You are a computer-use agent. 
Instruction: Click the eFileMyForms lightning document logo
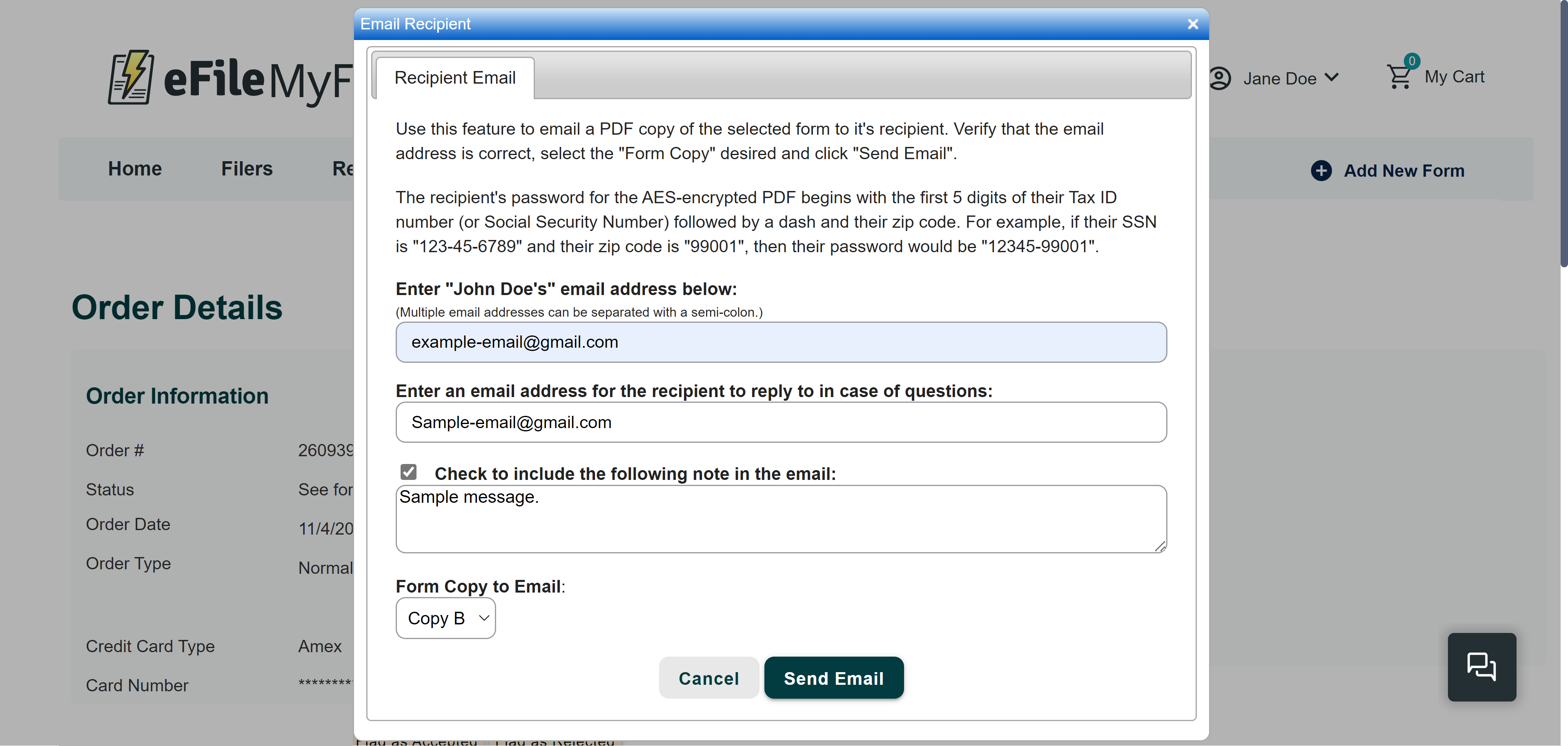tap(131, 78)
